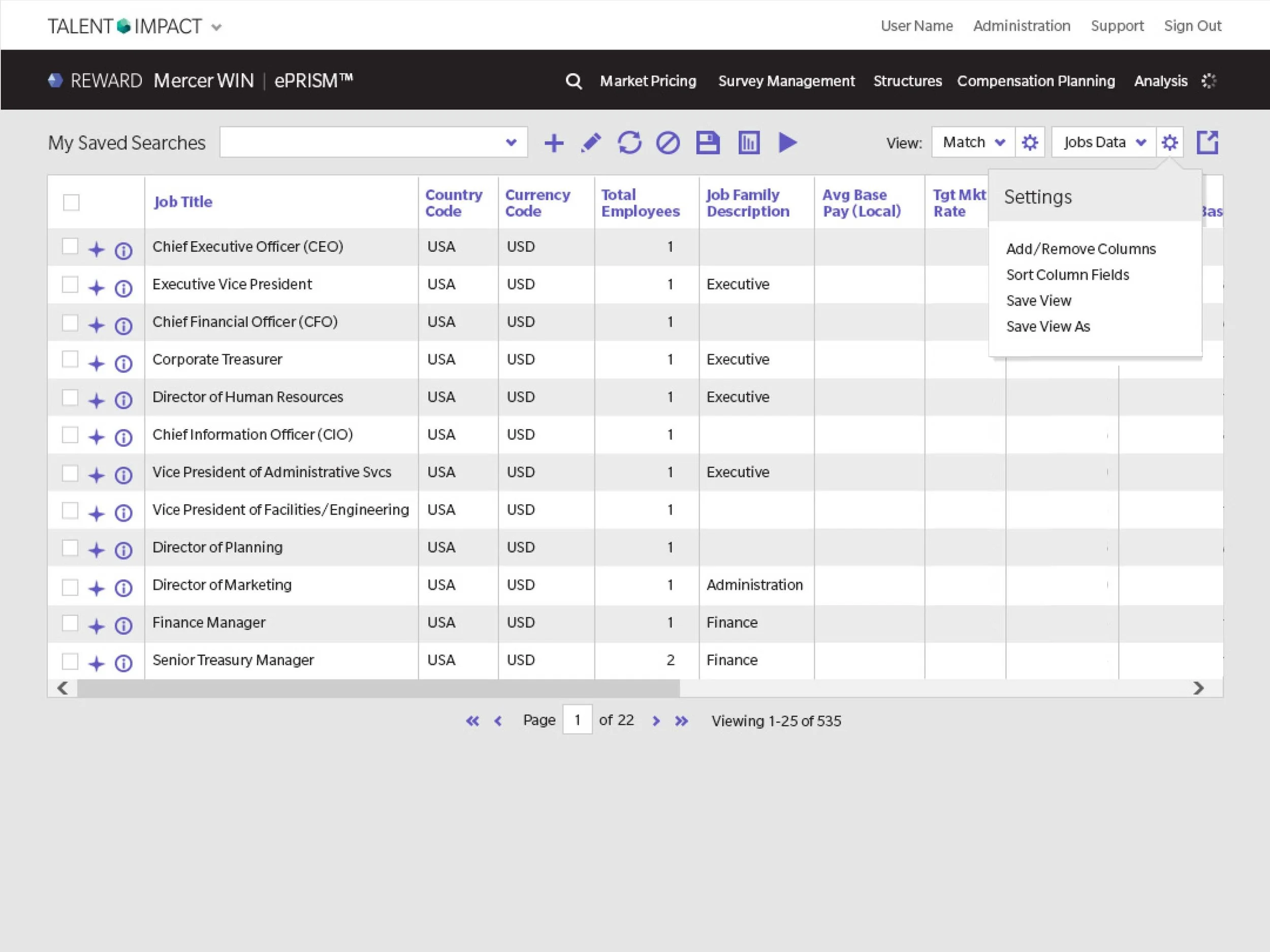Expand the My Saved Searches dropdown

pos(373,142)
